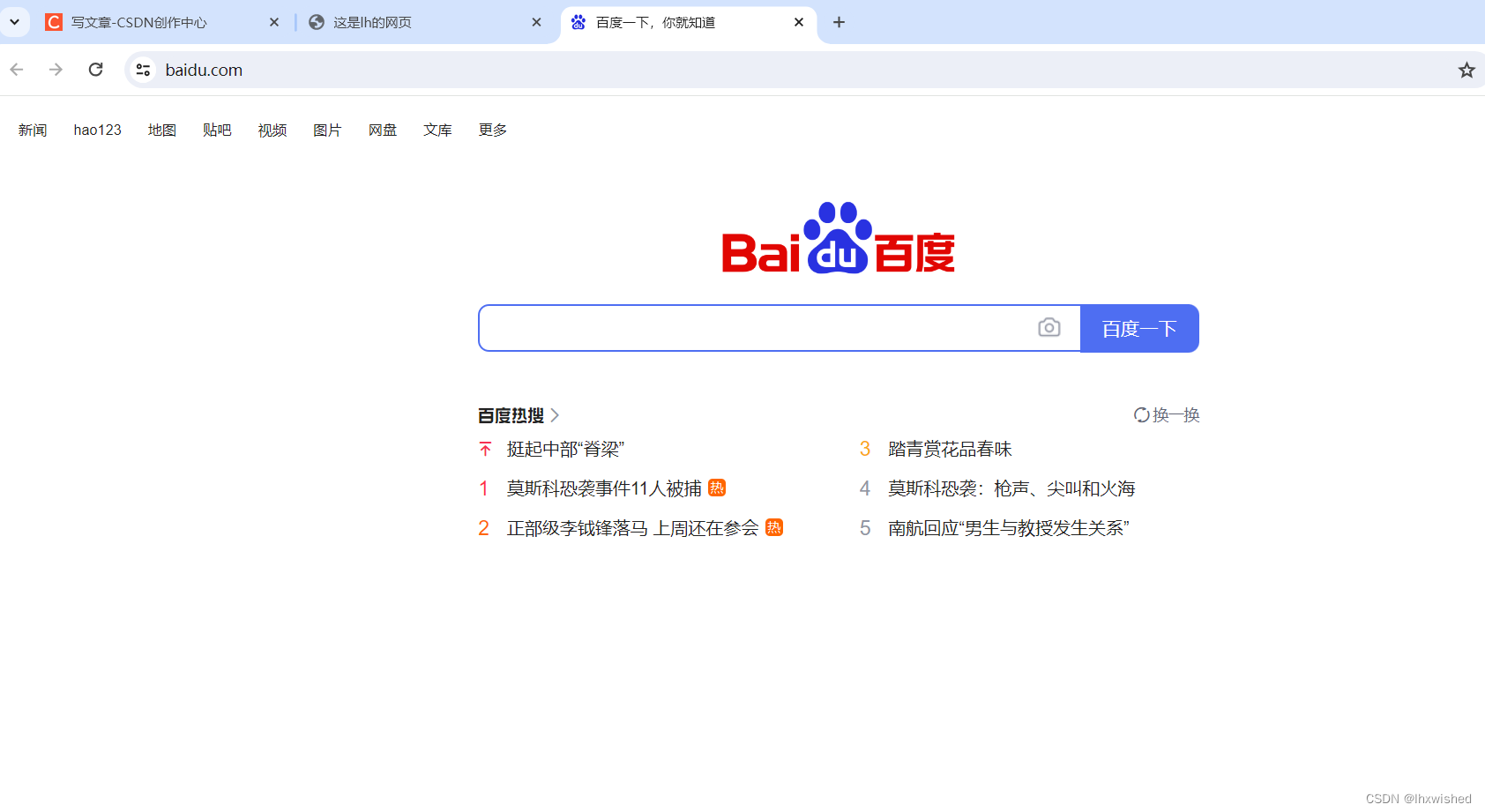
Task: Open site information icon beside baidu.com
Action: [143, 70]
